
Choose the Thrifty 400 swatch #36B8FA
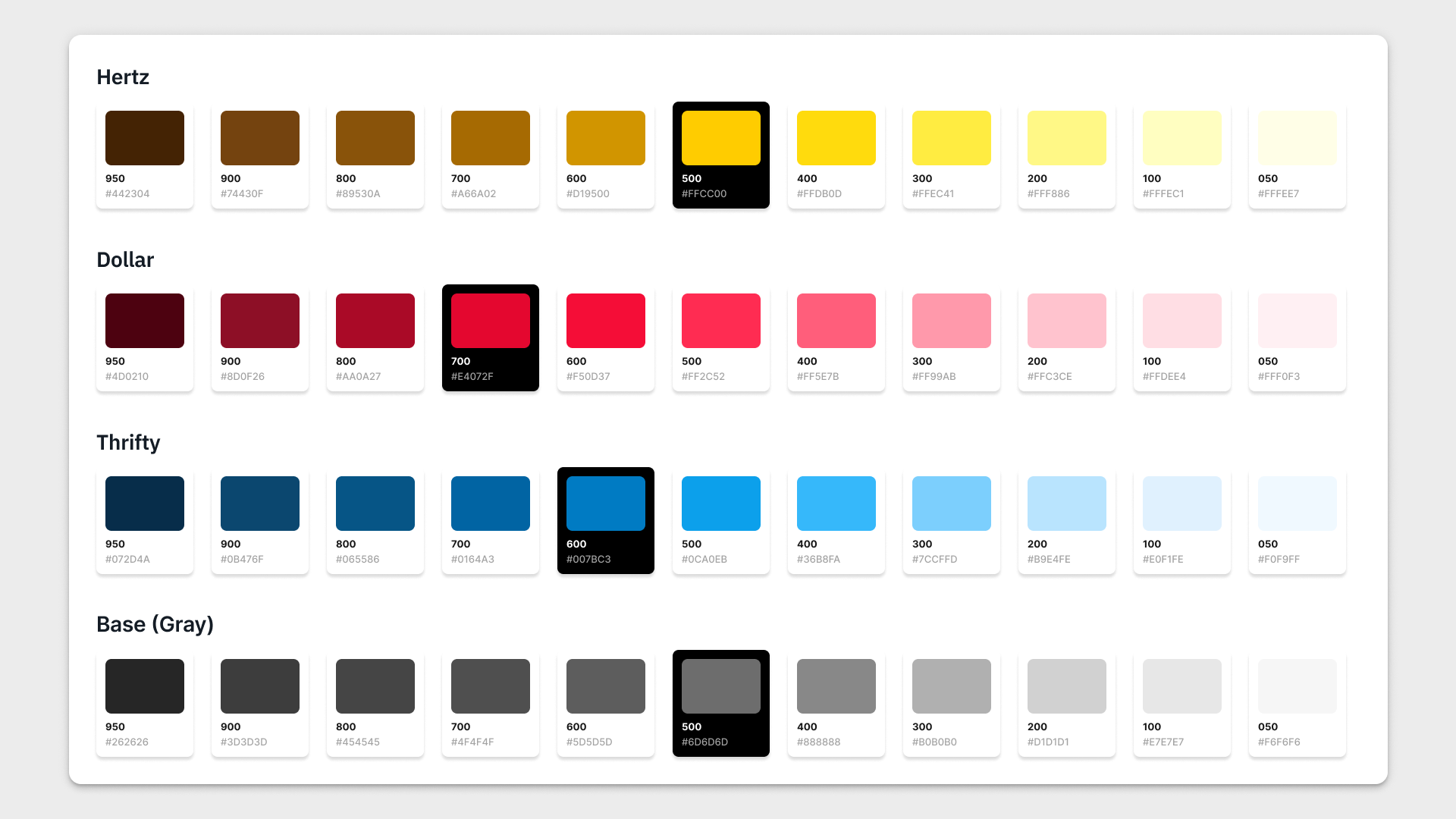[836, 504]
